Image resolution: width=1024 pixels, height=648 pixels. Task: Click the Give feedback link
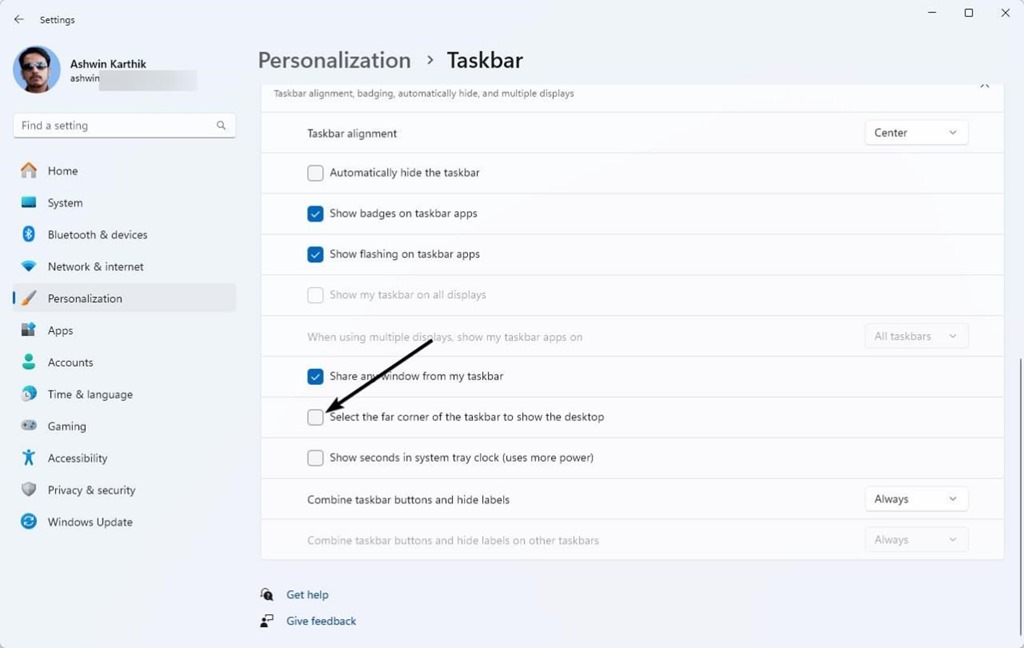tap(321, 621)
